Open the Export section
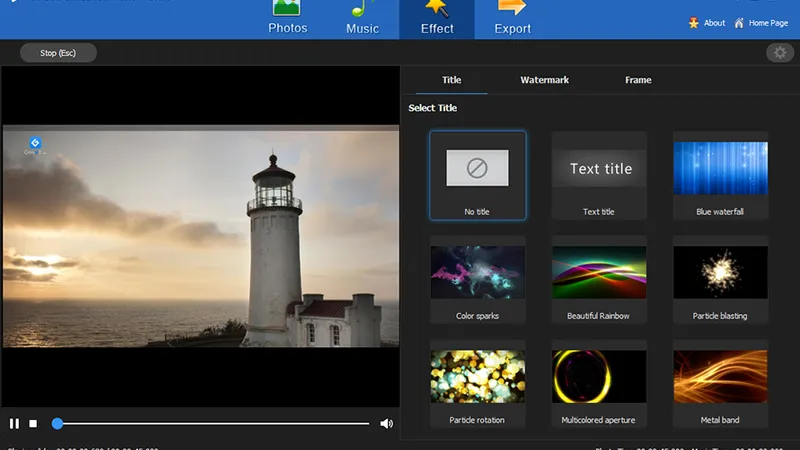The image size is (800, 450). click(x=512, y=18)
